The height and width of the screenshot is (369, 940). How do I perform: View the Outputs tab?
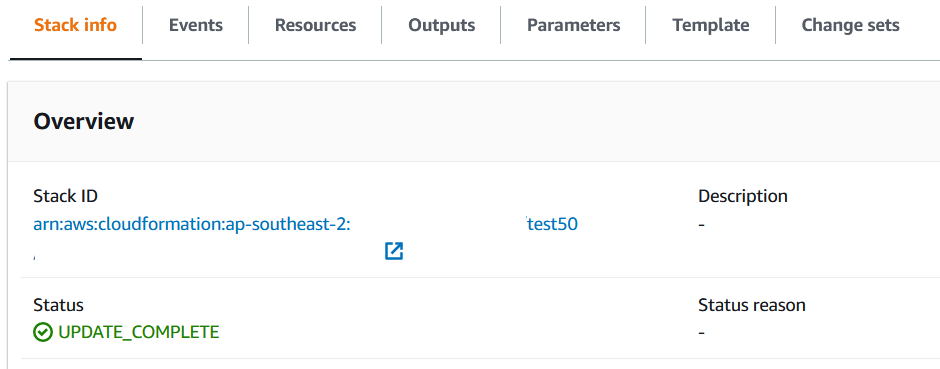point(441,25)
